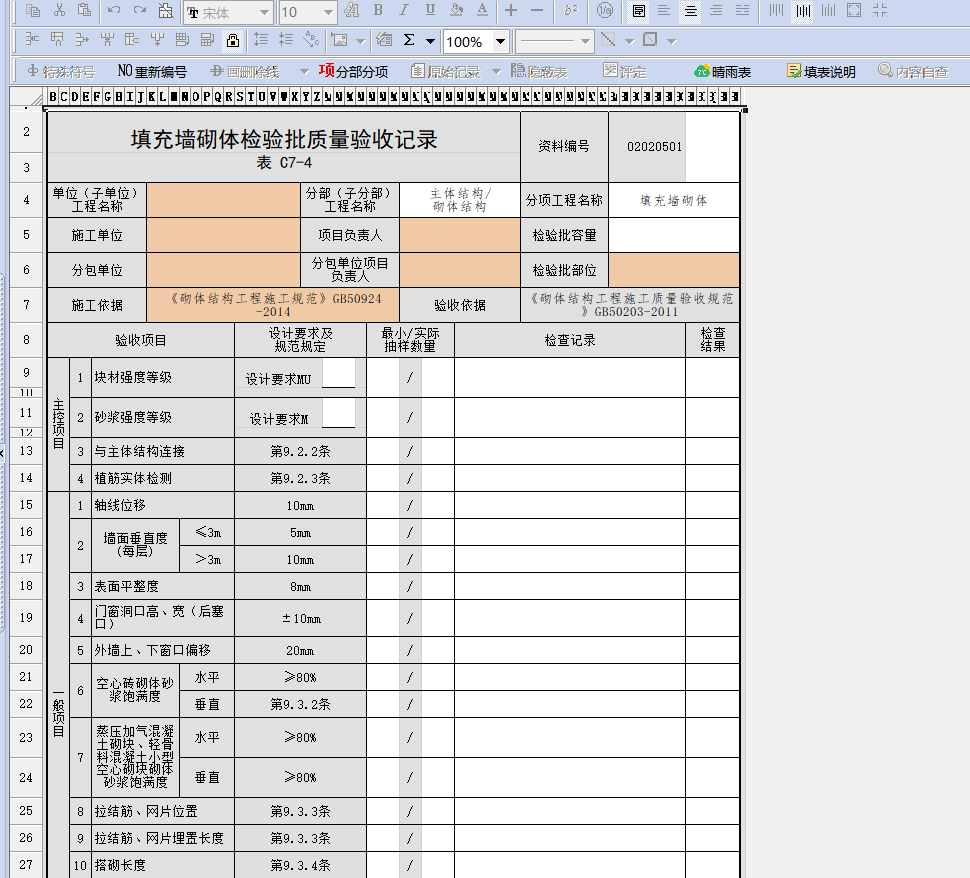970x878 pixels.
Task: Click the shrink-to-fit arrows icon
Action: (880, 11)
